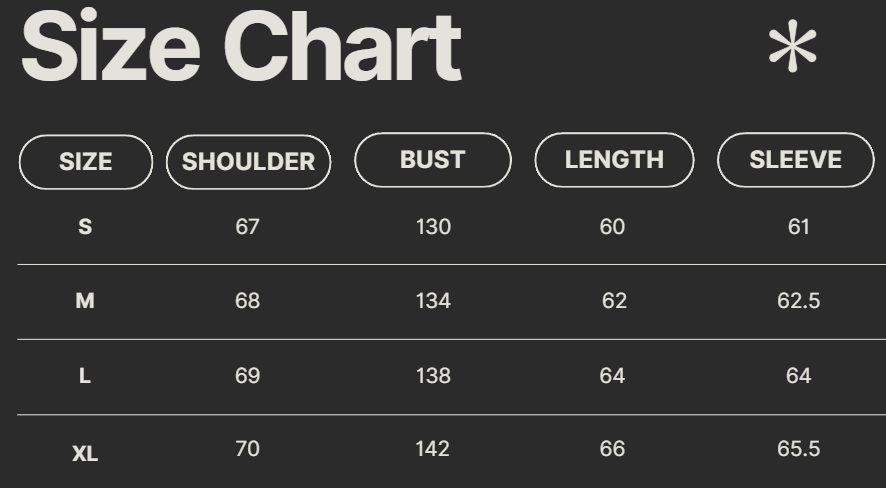Choose the XL size row label

pos(85,453)
